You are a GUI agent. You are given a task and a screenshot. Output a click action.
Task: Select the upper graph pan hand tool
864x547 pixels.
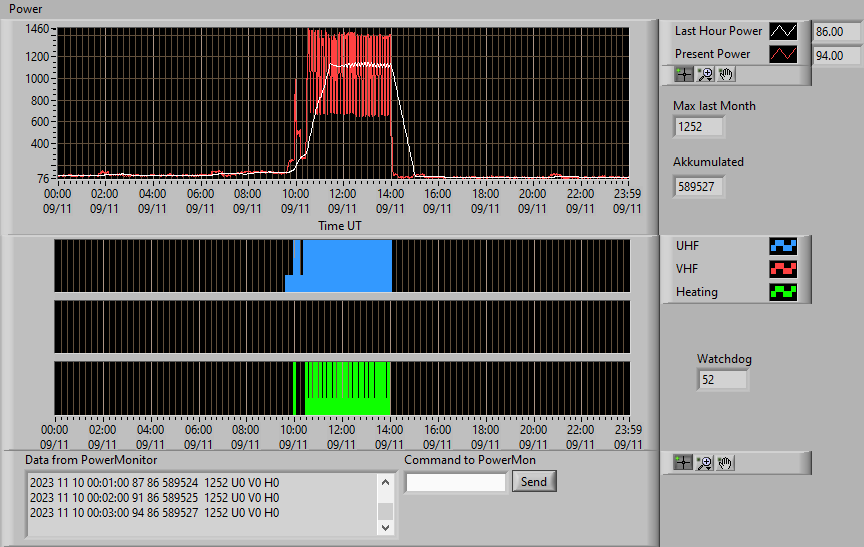tap(726, 74)
